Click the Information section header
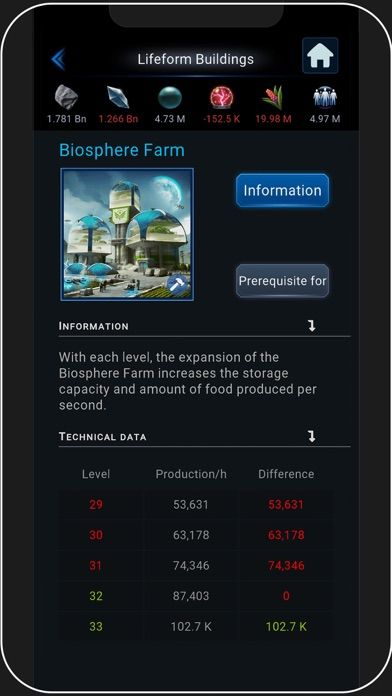 tap(94, 326)
